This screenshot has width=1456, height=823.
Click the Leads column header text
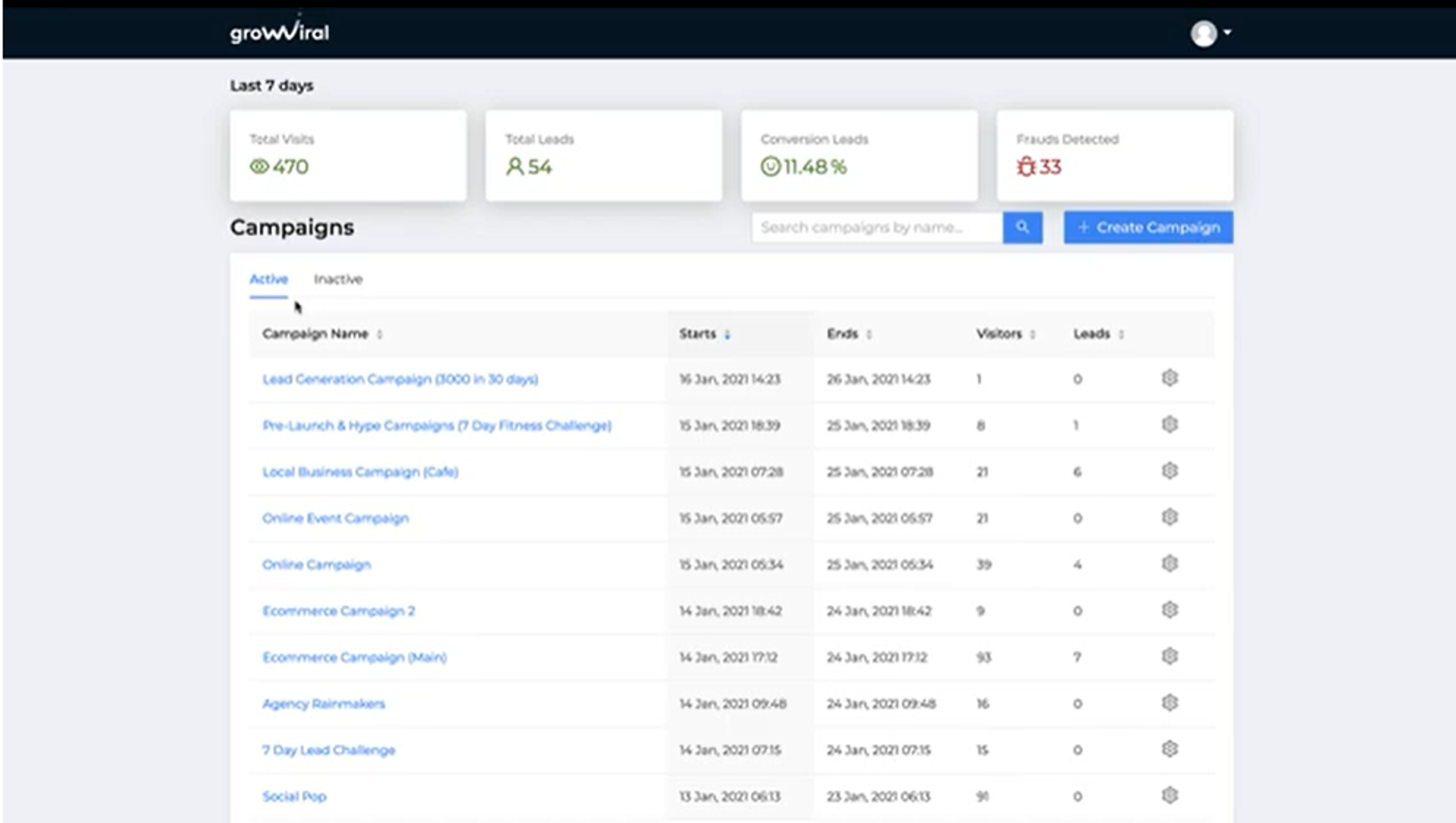point(1092,334)
